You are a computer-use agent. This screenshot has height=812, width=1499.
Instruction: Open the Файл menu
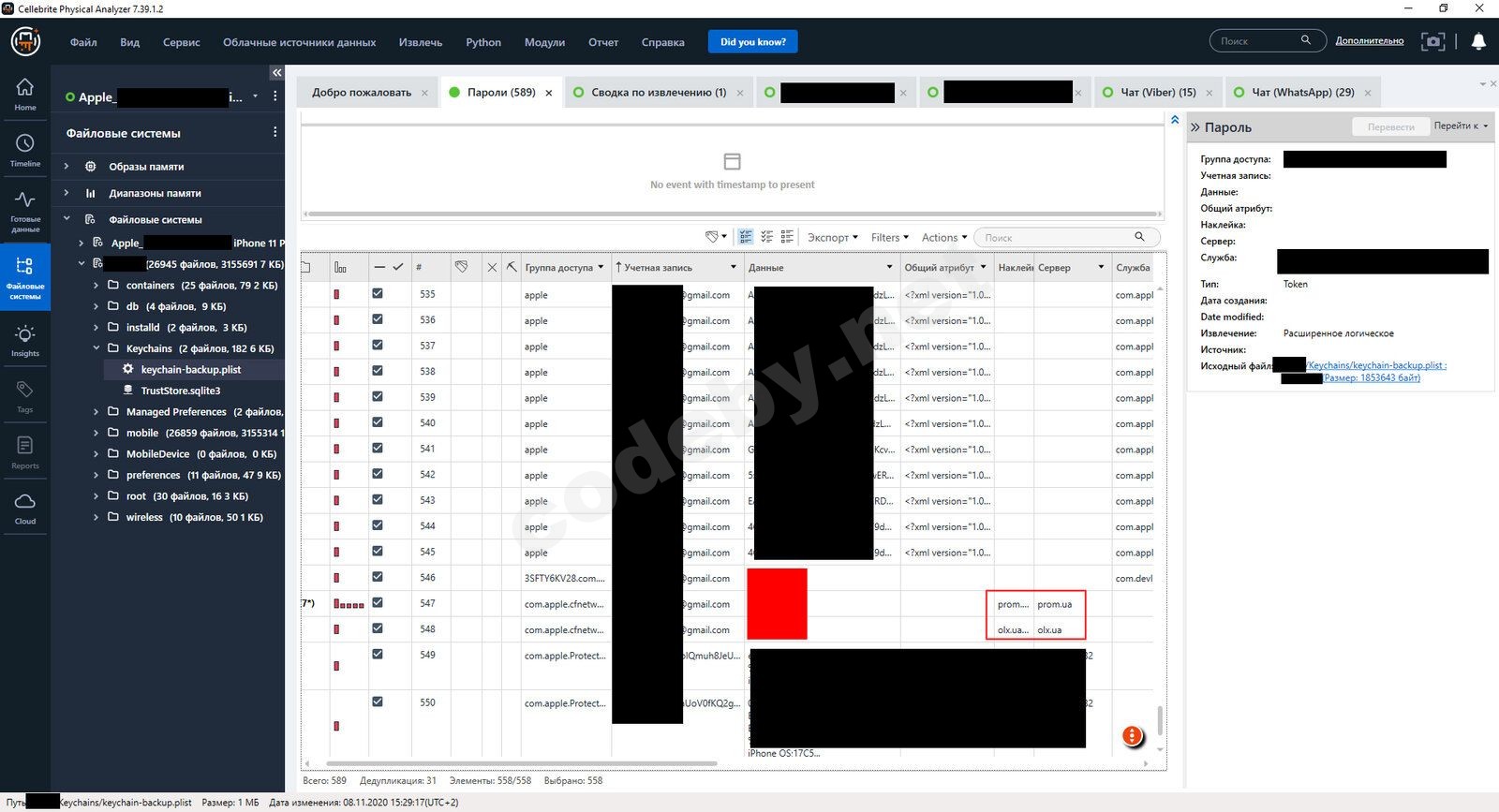point(83,42)
